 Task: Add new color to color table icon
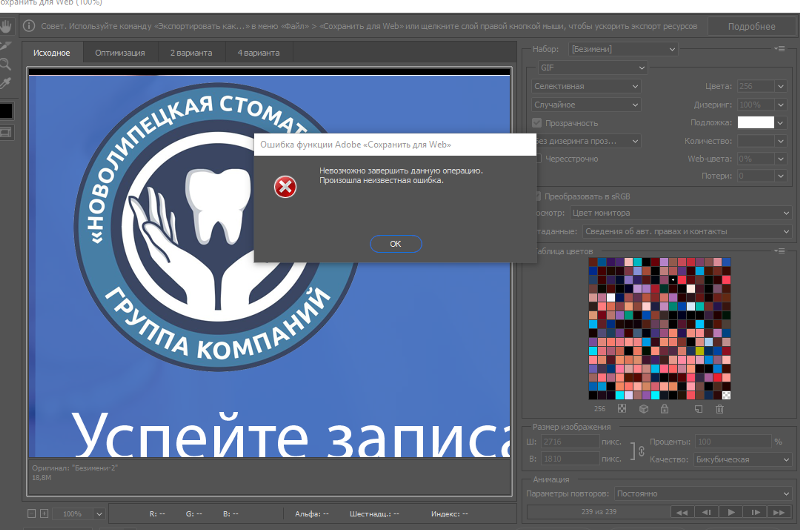click(x=698, y=409)
